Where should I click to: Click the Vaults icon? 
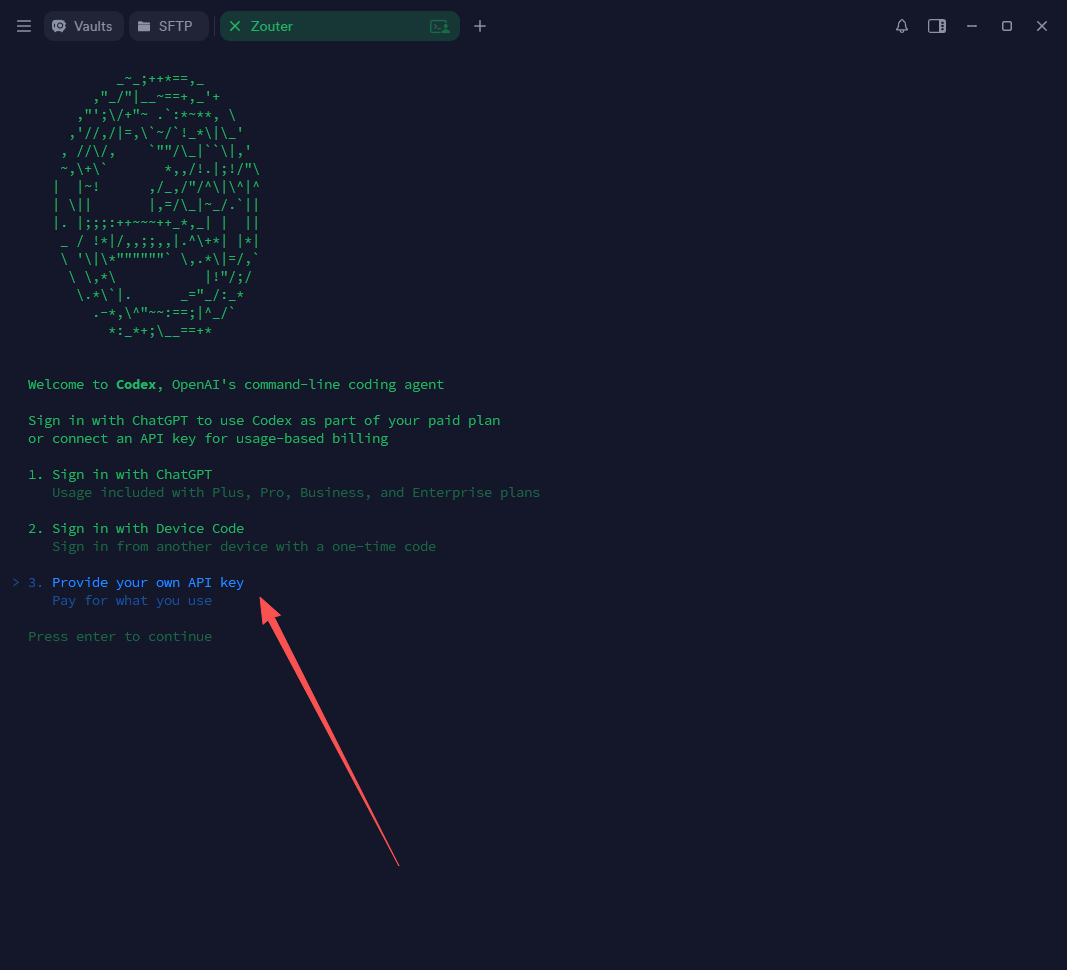click(x=59, y=26)
